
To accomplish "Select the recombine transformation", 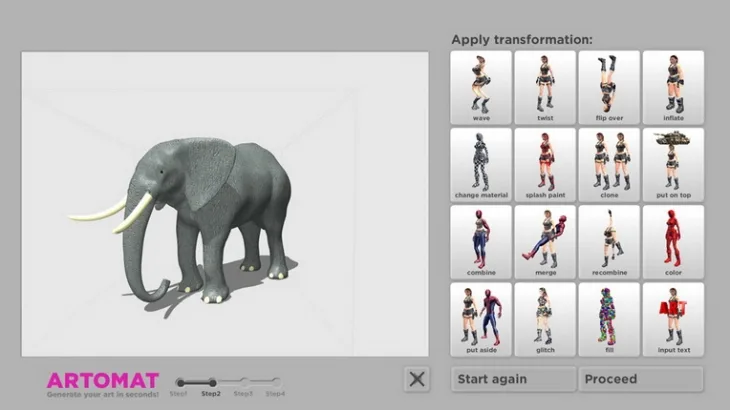I will click(609, 242).
